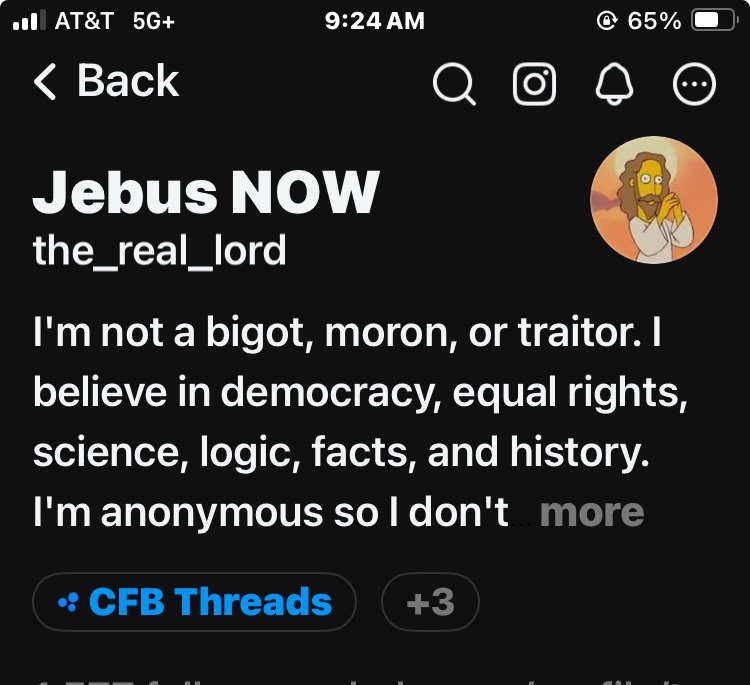This screenshot has height=685, width=750.
Task: Expand the +3 additional communities chip
Action: [430, 602]
